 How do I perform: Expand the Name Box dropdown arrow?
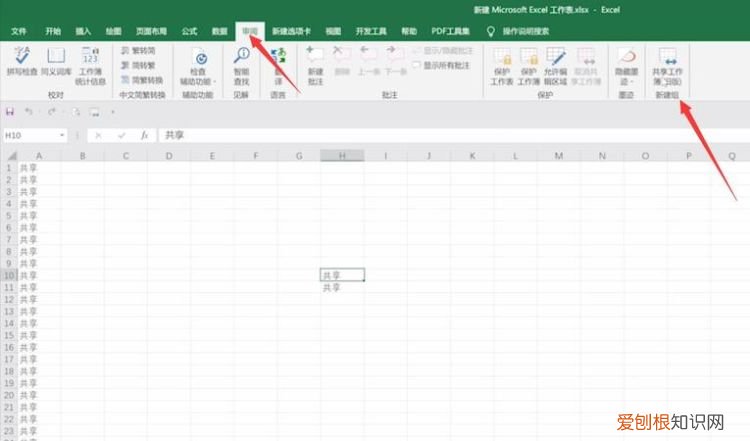tap(62, 135)
